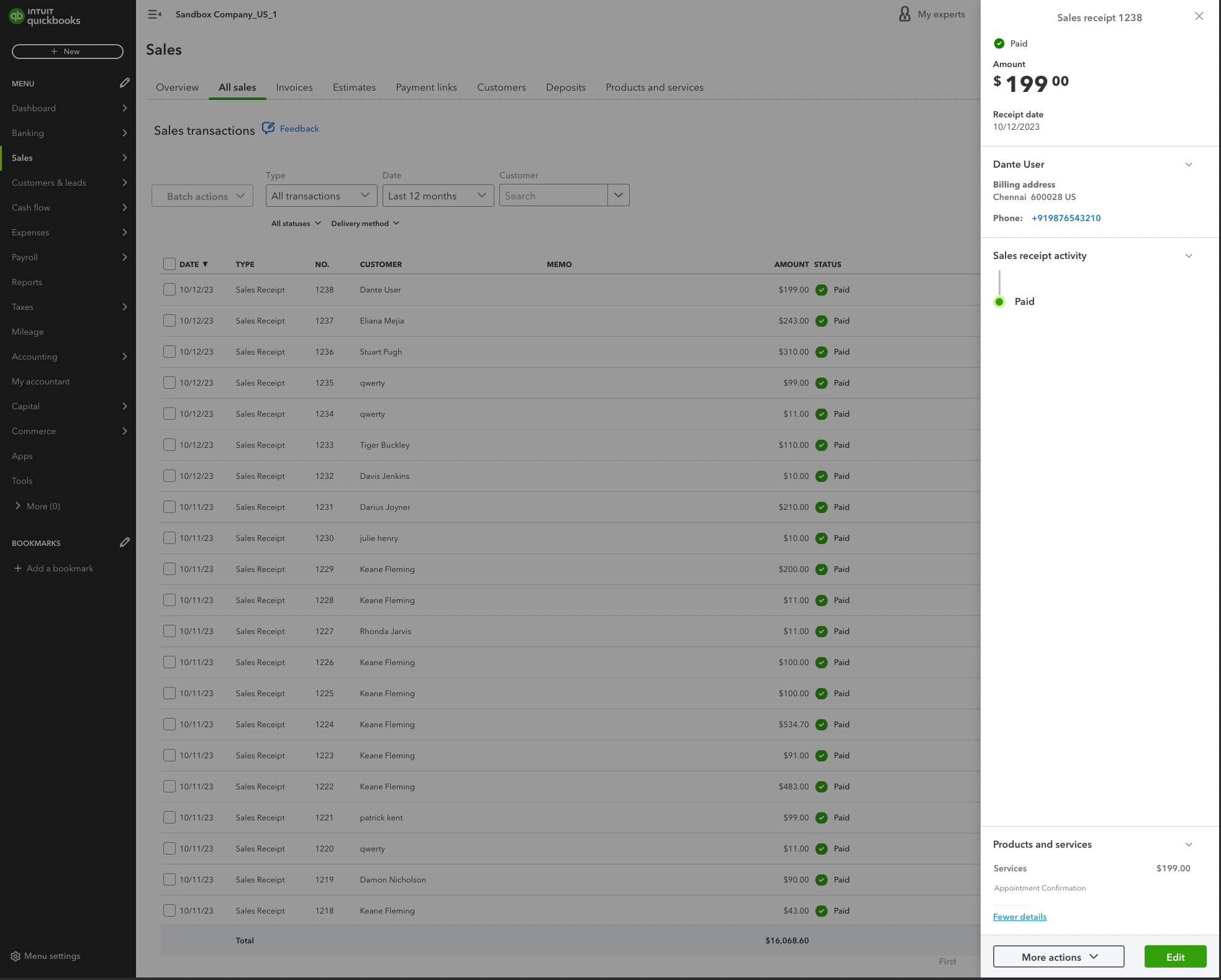Image resolution: width=1221 pixels, height=980 pixels.
Task: Click the Menu settings gear icon
Action: (x=16, y=956)
